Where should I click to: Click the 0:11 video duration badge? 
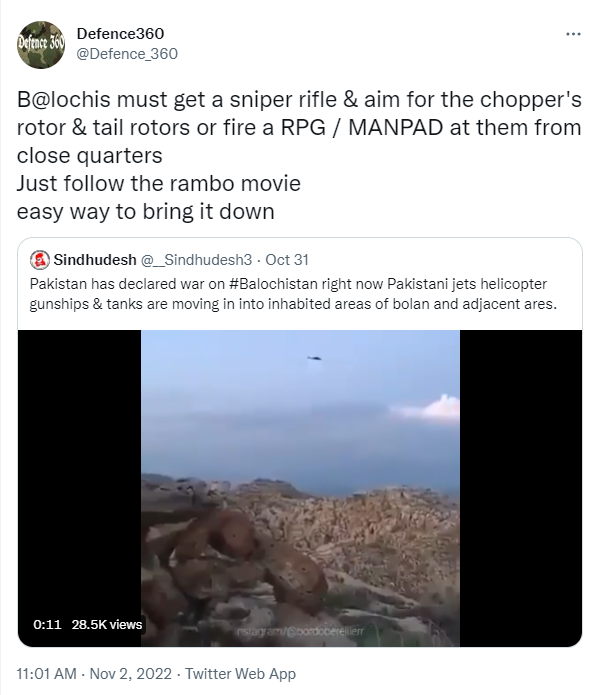click(x=47, y=625)
